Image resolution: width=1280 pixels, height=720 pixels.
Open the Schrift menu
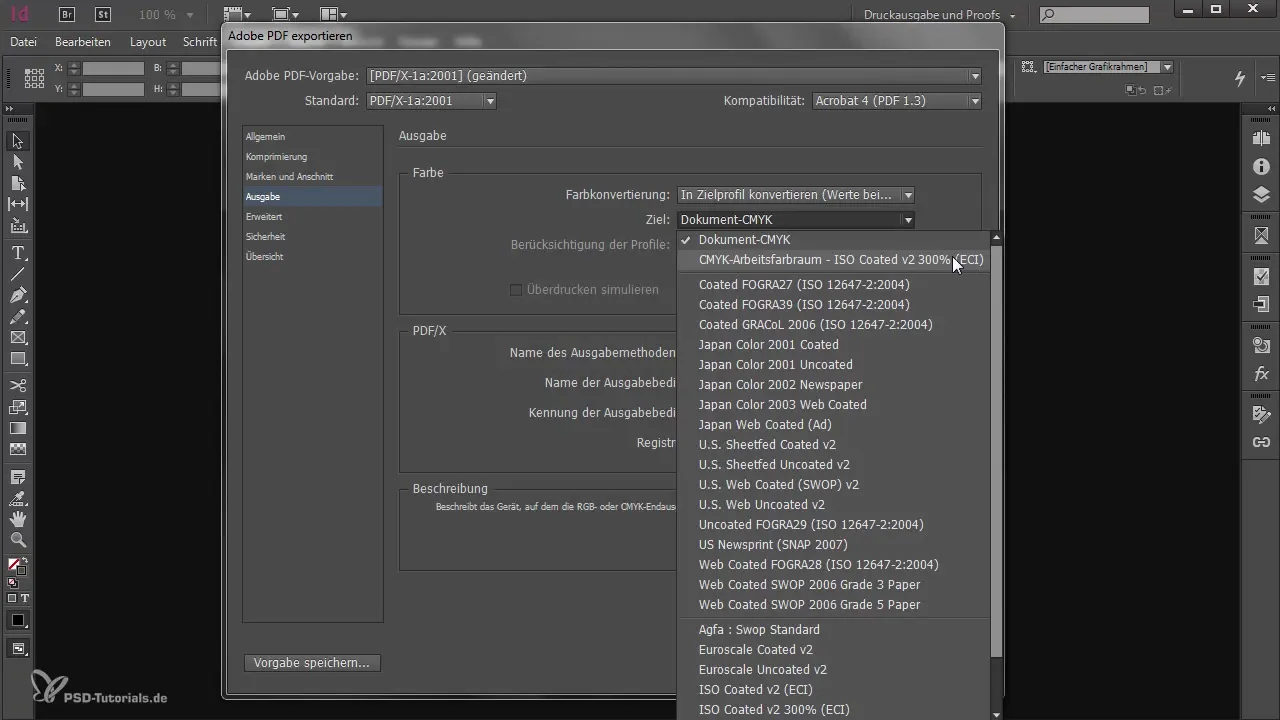point(200,42)
